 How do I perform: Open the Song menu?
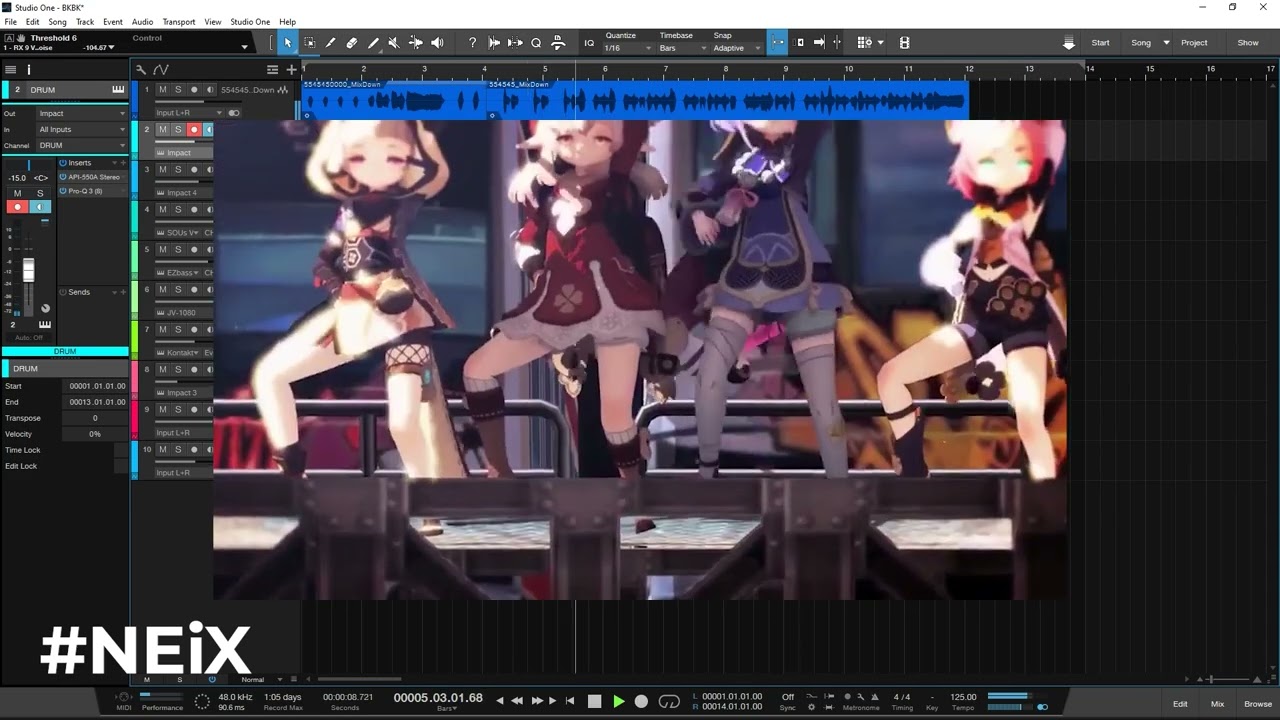point(58,21)
